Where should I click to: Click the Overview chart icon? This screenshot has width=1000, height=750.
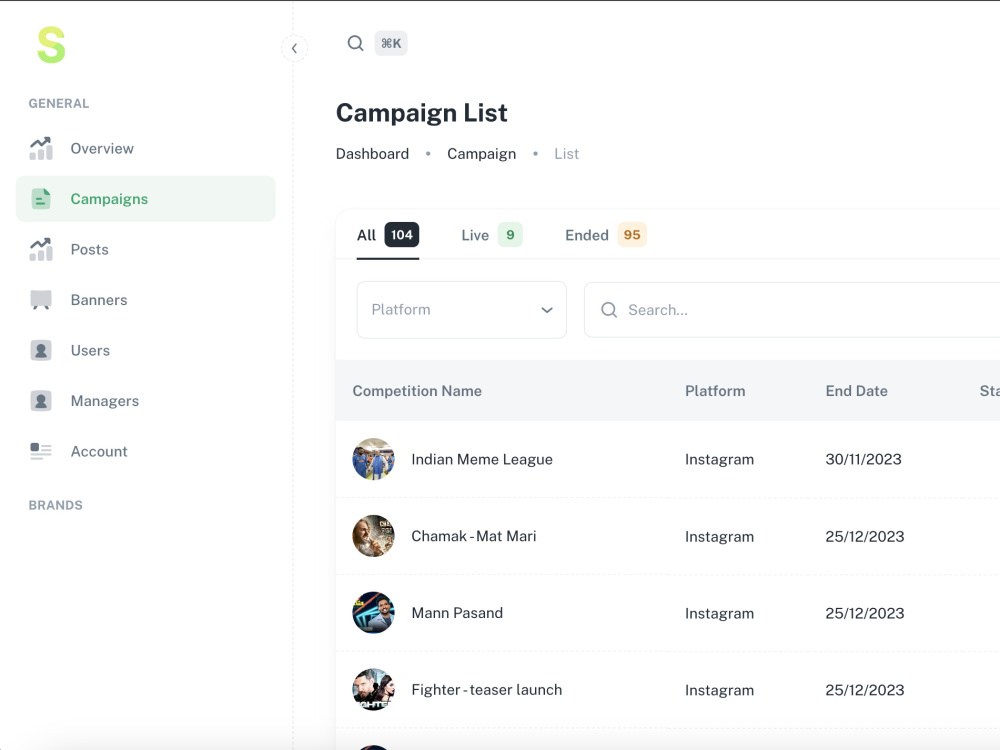click(x=41, y=149)
